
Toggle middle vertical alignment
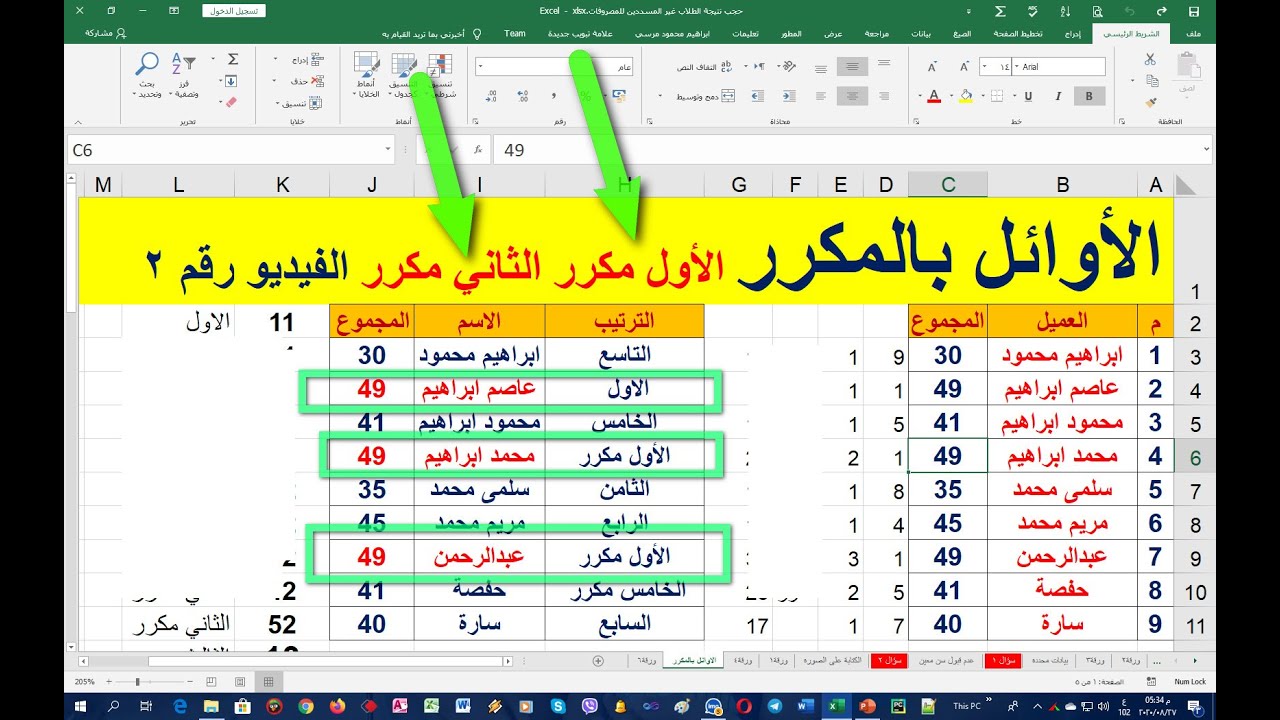(x=852, y=67)
